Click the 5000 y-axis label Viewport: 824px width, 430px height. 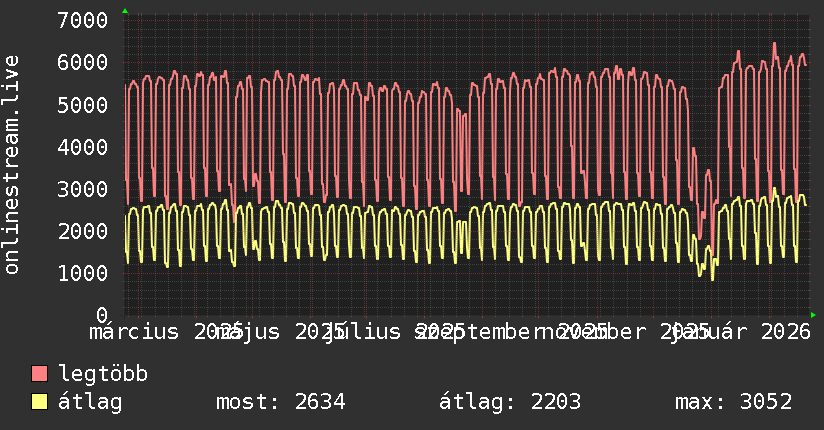(83, 105)
